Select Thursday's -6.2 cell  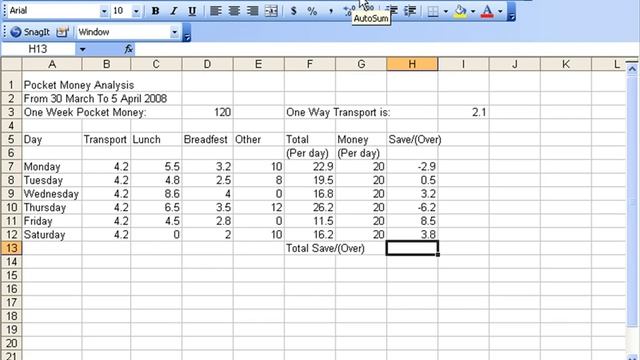[412, 207]
